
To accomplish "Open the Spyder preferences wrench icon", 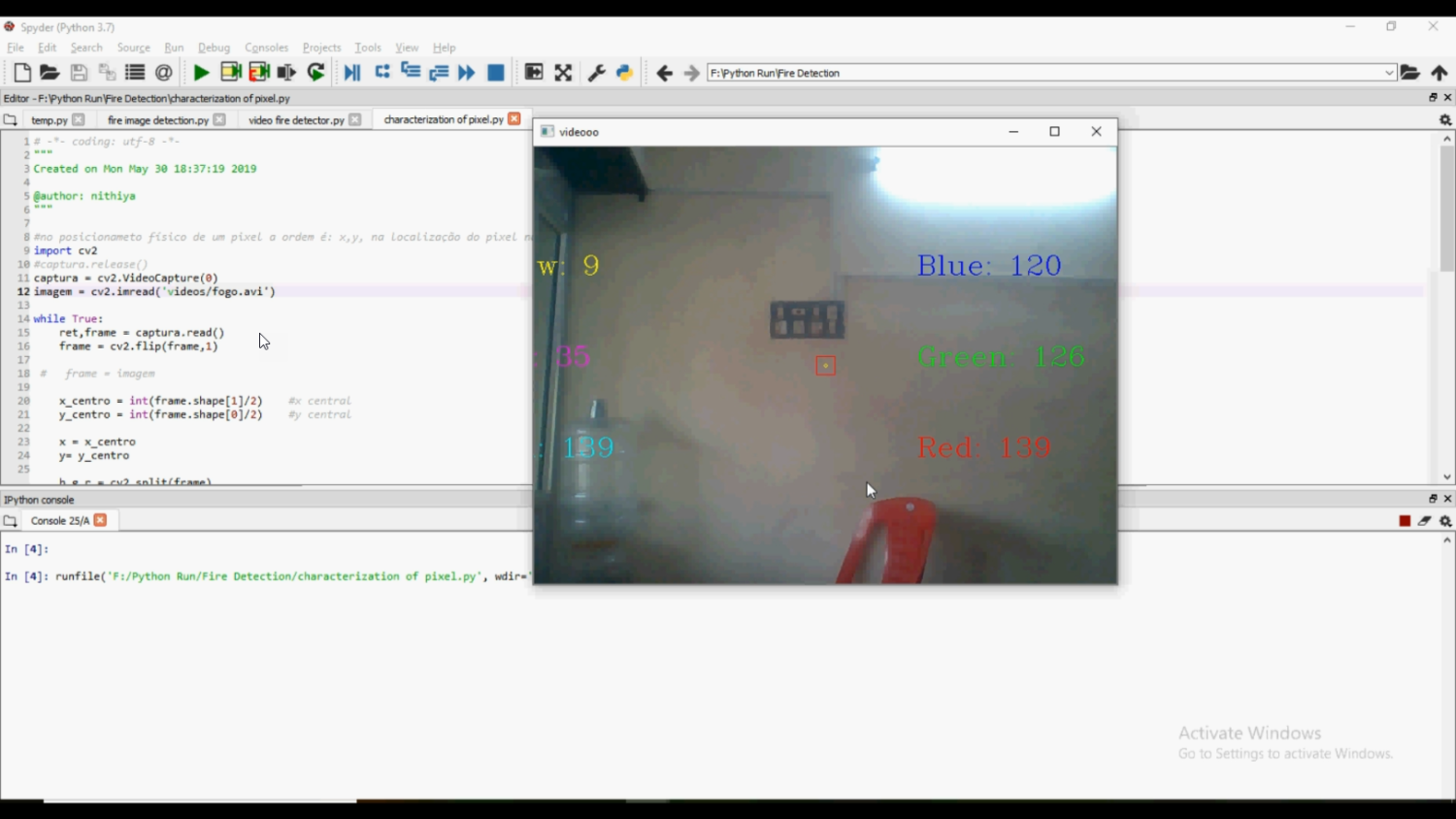I will click(596, 72).
